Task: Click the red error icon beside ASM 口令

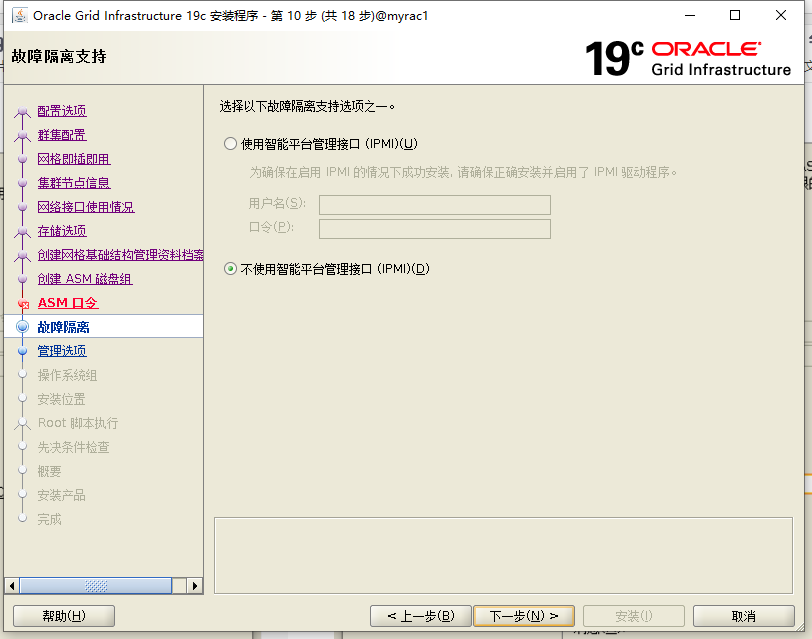Action: 23,304
